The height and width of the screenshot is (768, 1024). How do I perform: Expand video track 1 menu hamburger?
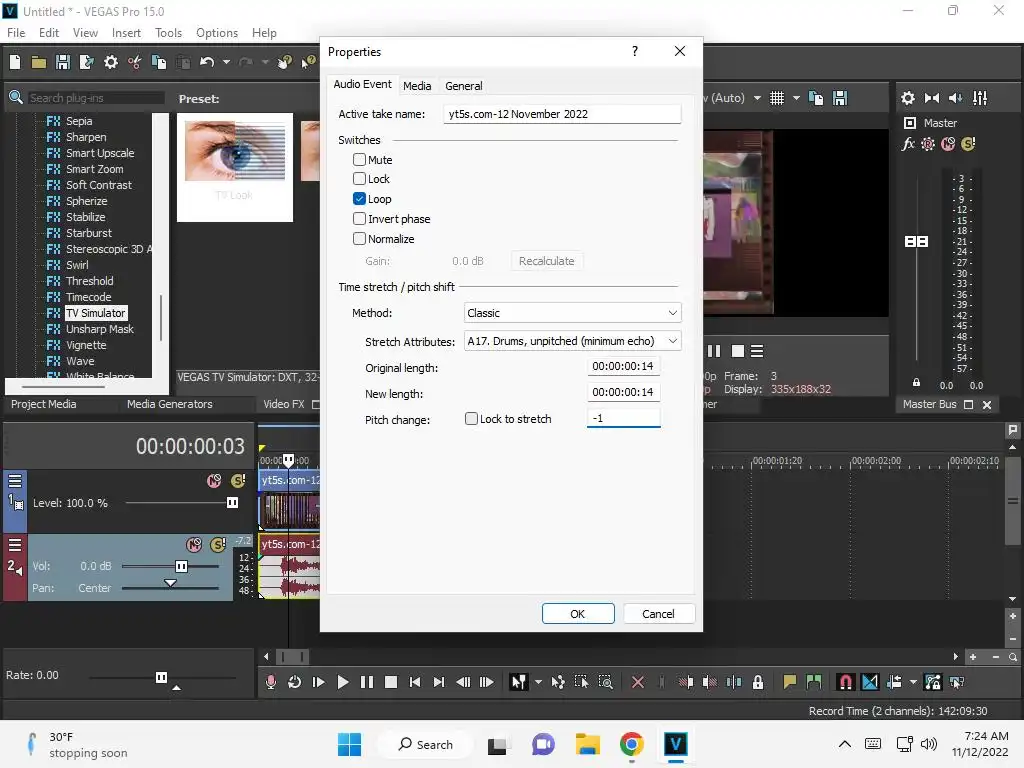[x=14, y=481]
